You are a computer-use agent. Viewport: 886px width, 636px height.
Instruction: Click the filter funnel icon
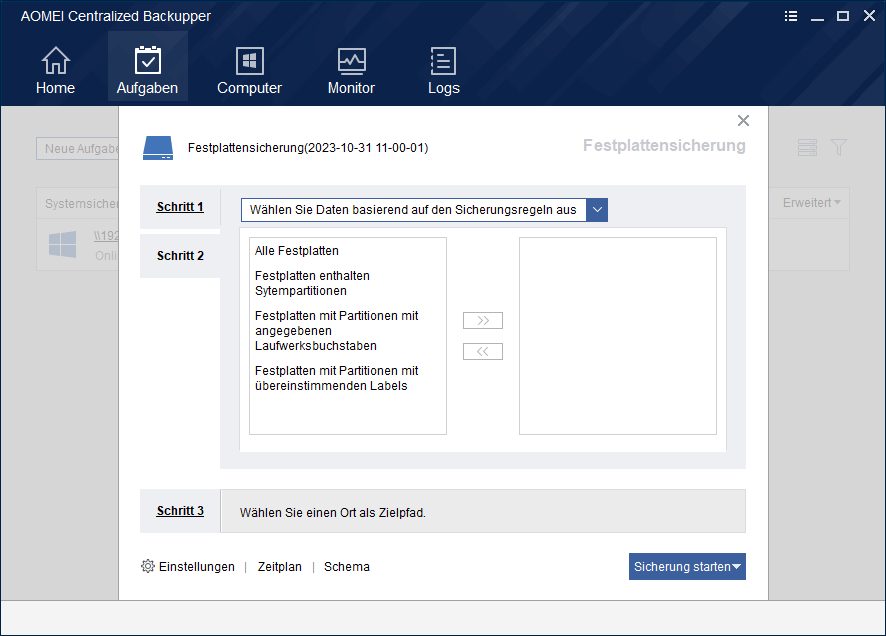839,147
